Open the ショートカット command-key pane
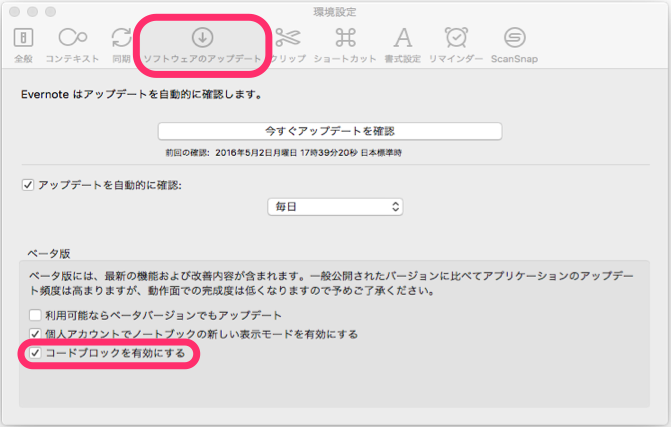Viewport: 671px width, 427px height. [345, 45]
